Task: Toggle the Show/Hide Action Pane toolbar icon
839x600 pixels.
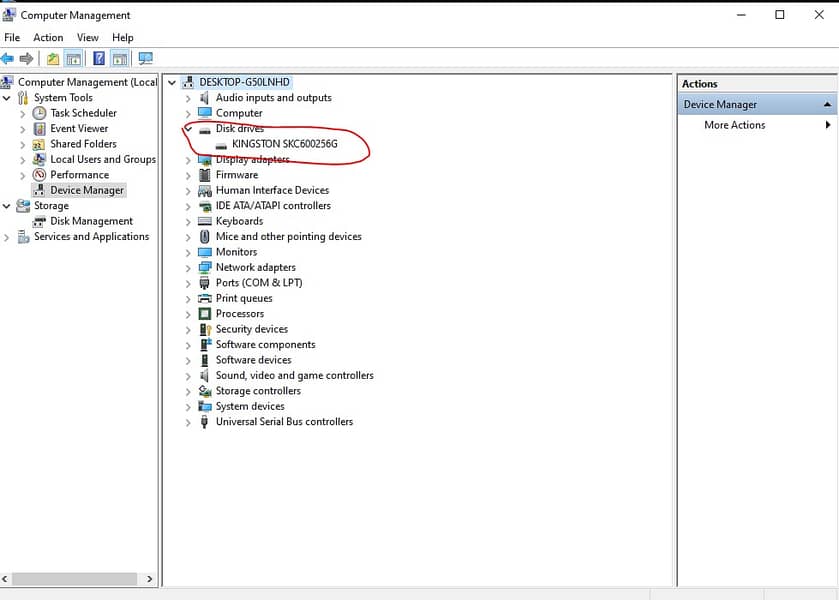Action: pyautogui.click(x=120, y=58)
